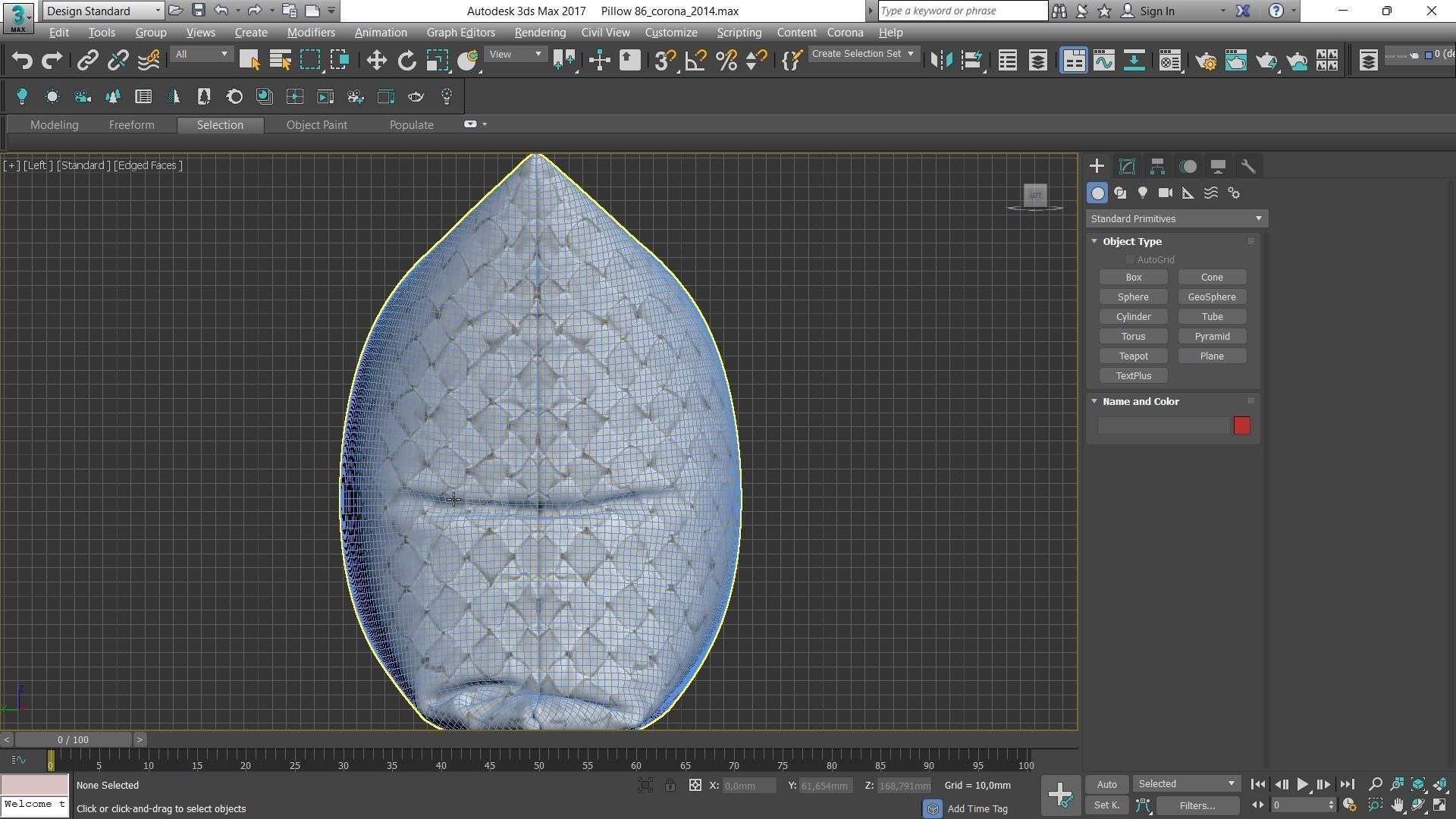This screenshot has width=1456, height=819.
Task: Switch to the Freeform ribbon tab
Action: click(x=131, y=125)
